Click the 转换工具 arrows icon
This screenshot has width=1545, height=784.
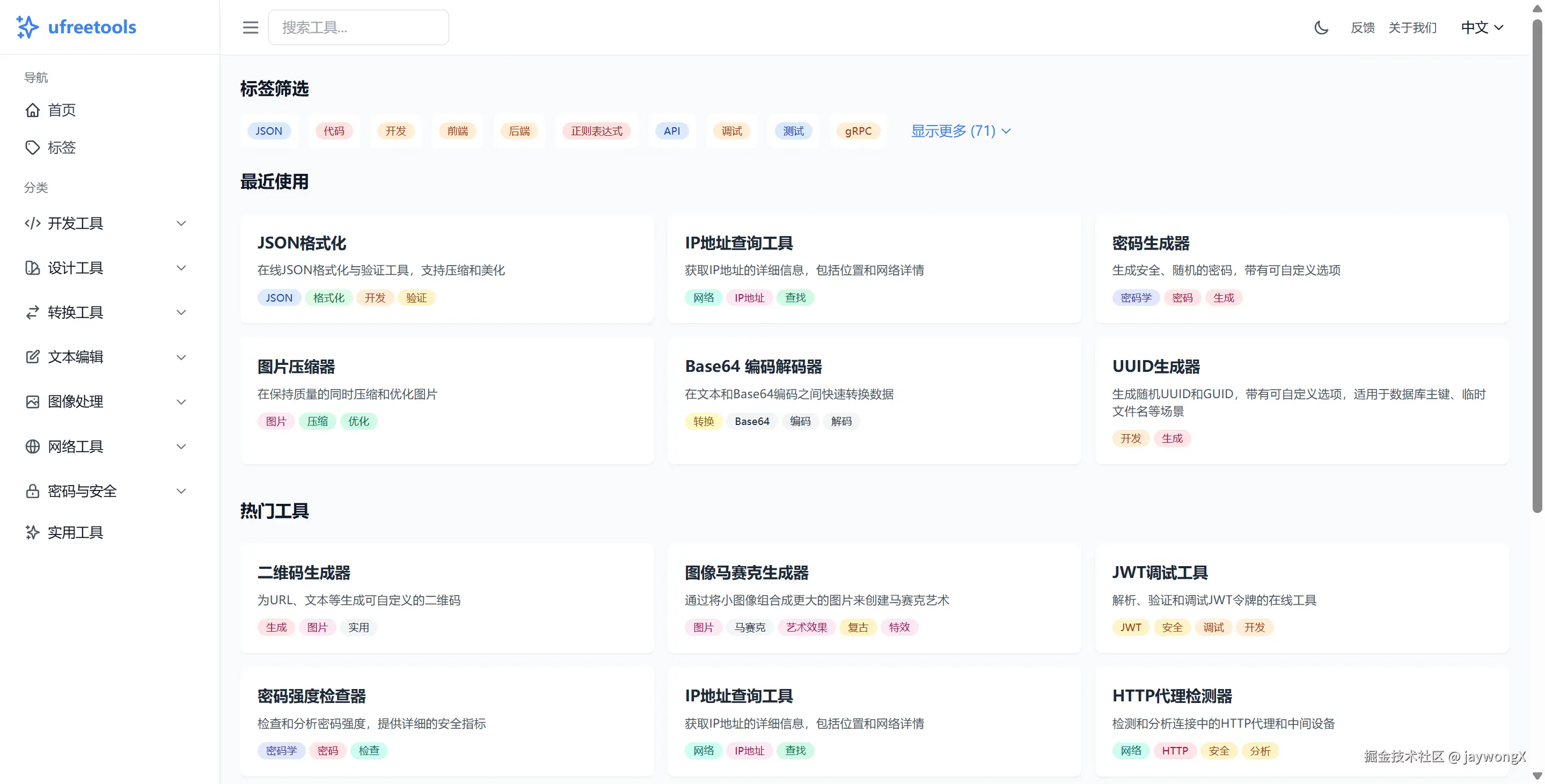(x=33, y=312)
